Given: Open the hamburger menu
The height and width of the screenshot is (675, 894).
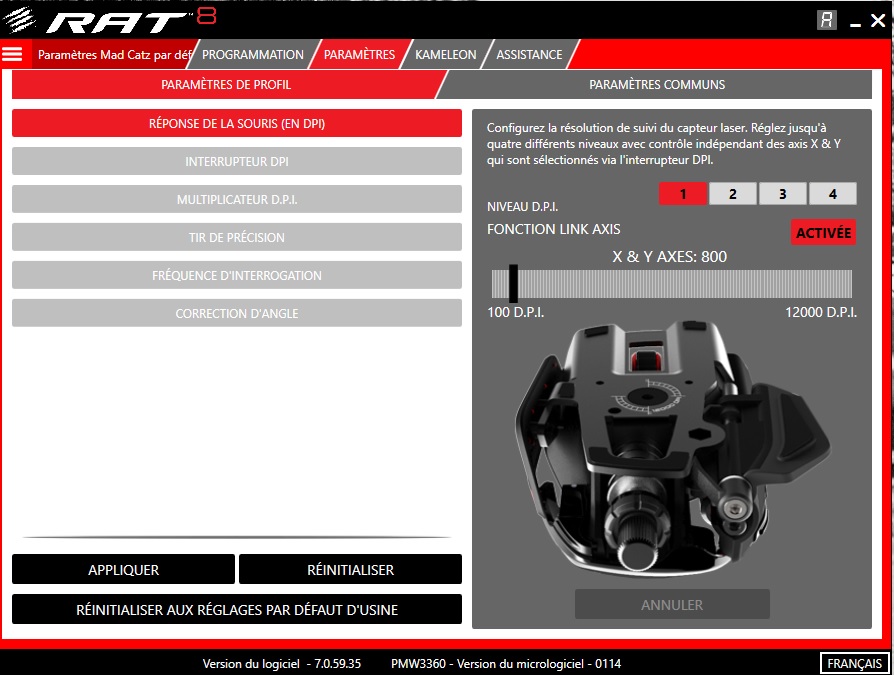Looking at the screenshot, I should [x=12, y=54].
